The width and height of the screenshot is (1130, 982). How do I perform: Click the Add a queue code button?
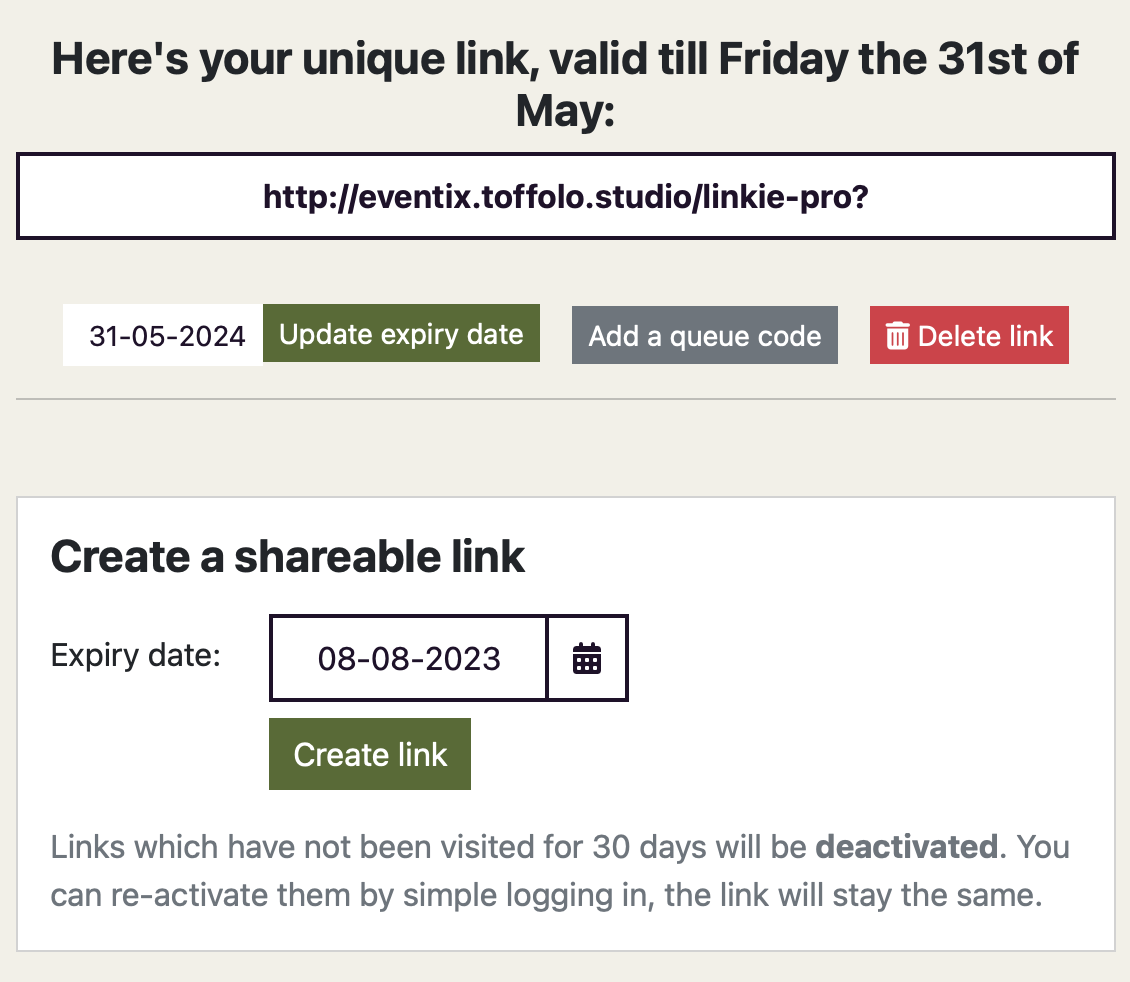coord(704,335)
